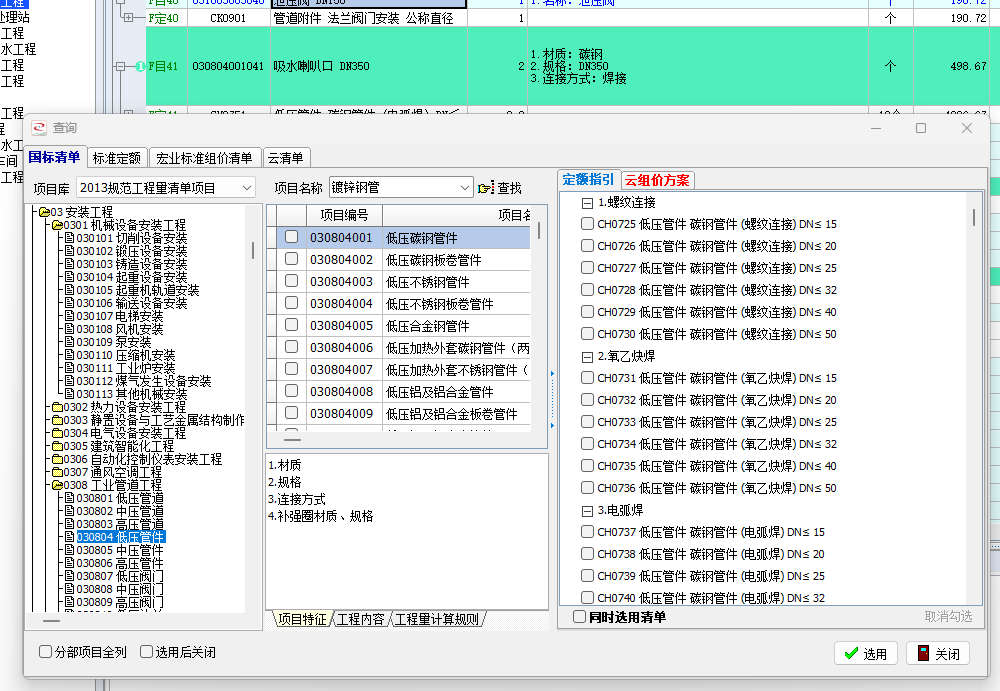Viewport: 1000px width, 691px height.
Task: Open the 工程量计算规则 bottom tab
Action: pyautogui.click(x=437, y=619)
